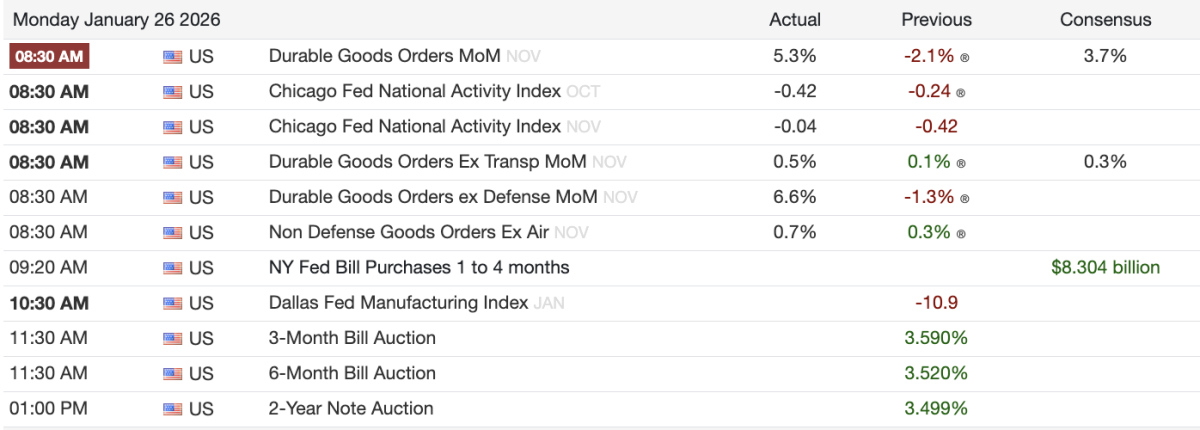Open Non Defense Goods Orders Ex Air details
Image resolution: width=1200 pixels, height=430 pixels.
pos(408,232)
